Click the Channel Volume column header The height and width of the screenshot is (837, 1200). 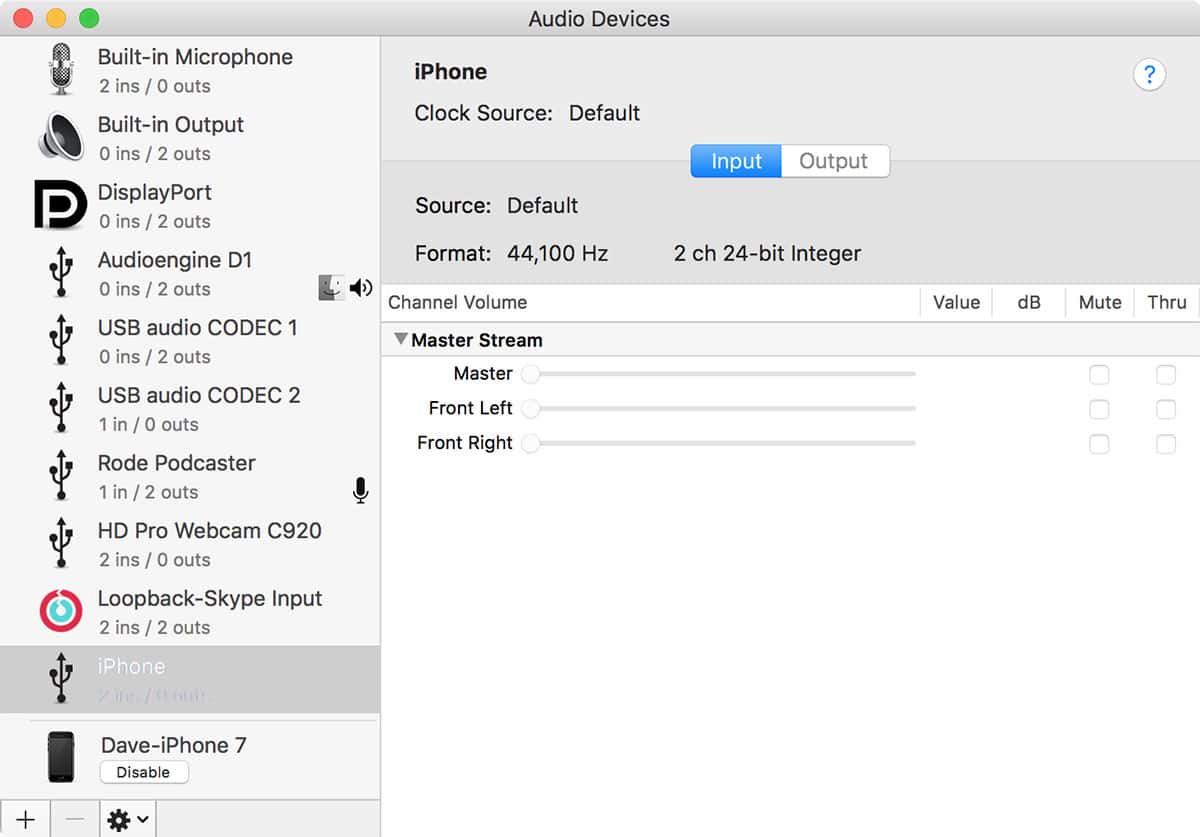(458, 302)
